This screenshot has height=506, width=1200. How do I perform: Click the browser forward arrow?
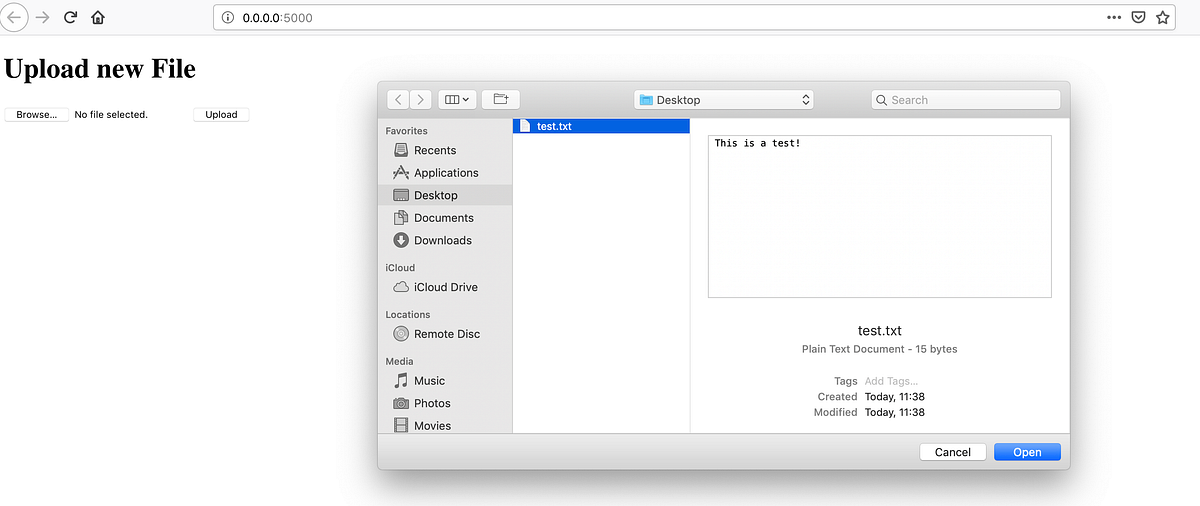pyautogui.click(x=42, y=17)
